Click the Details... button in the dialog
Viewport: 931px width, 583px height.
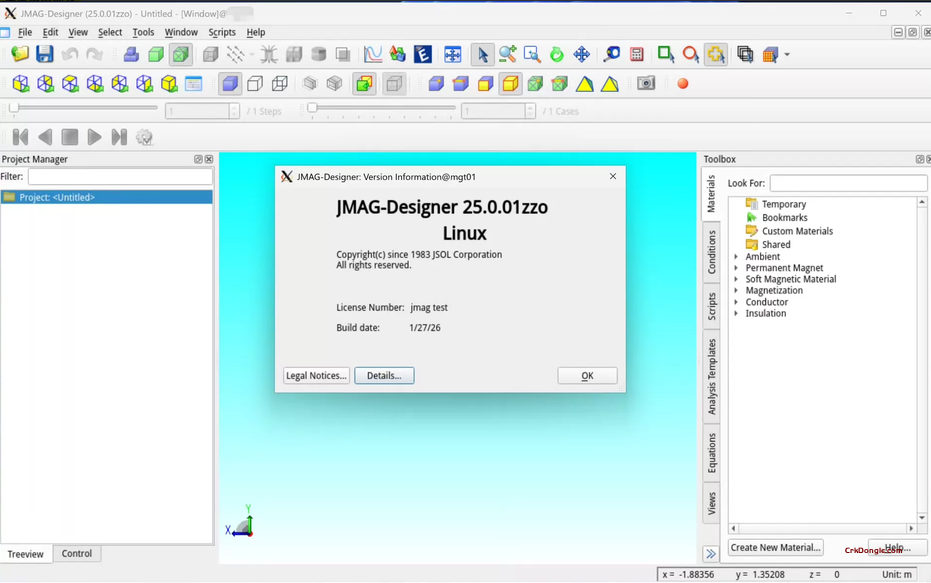pos(384,375)
